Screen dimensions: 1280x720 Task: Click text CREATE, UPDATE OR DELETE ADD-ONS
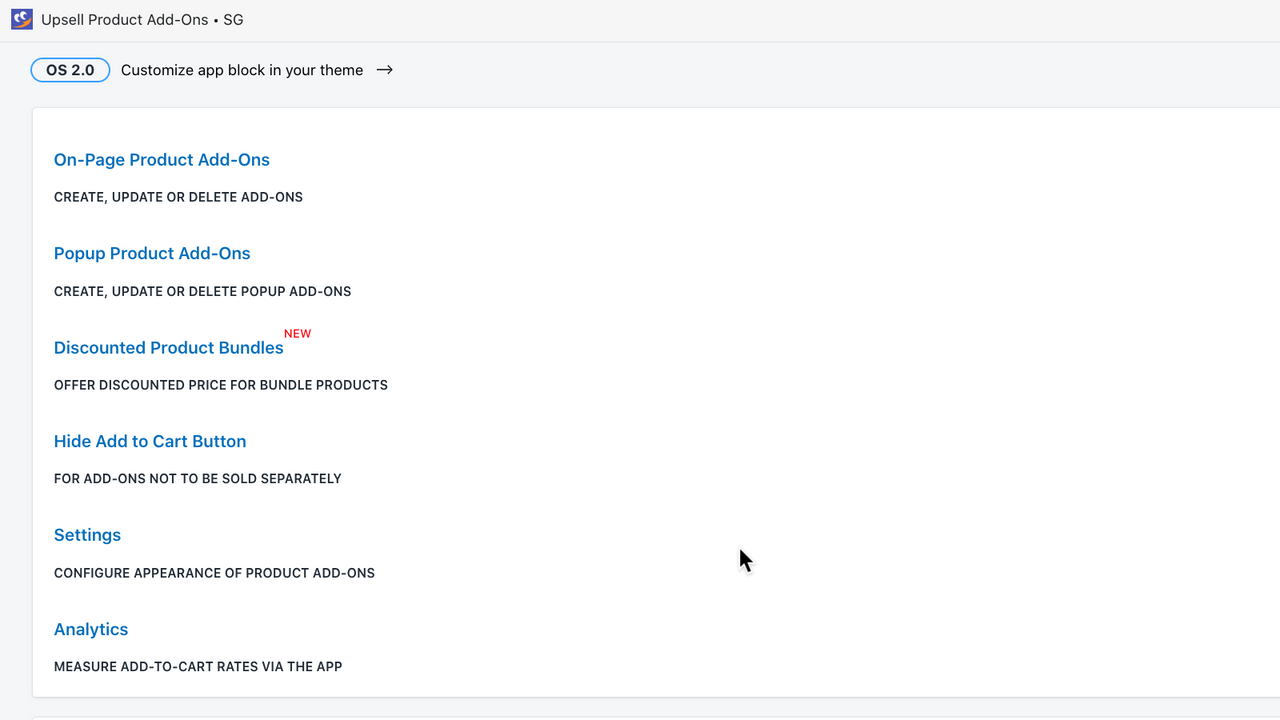178,197
